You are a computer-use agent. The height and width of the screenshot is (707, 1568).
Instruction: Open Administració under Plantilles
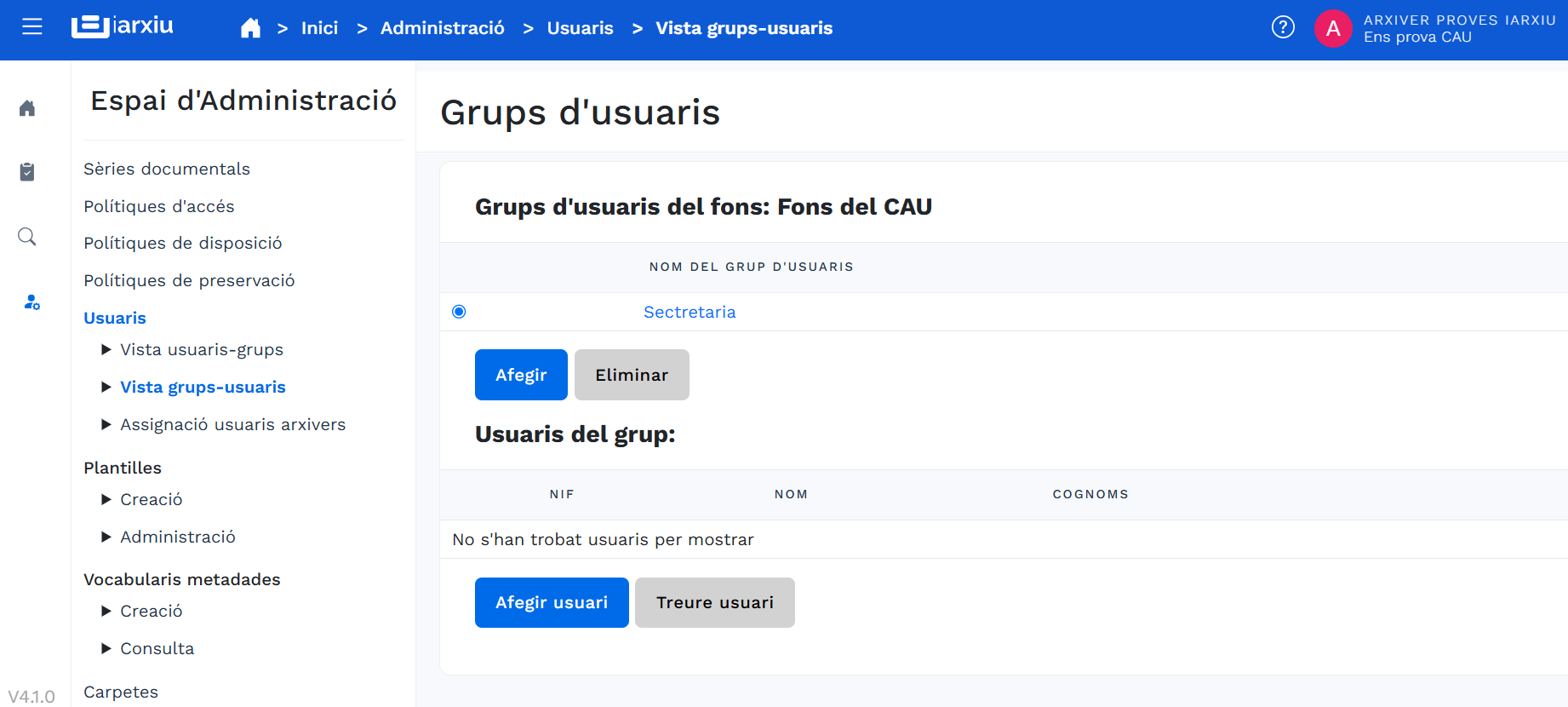point(178,537)
